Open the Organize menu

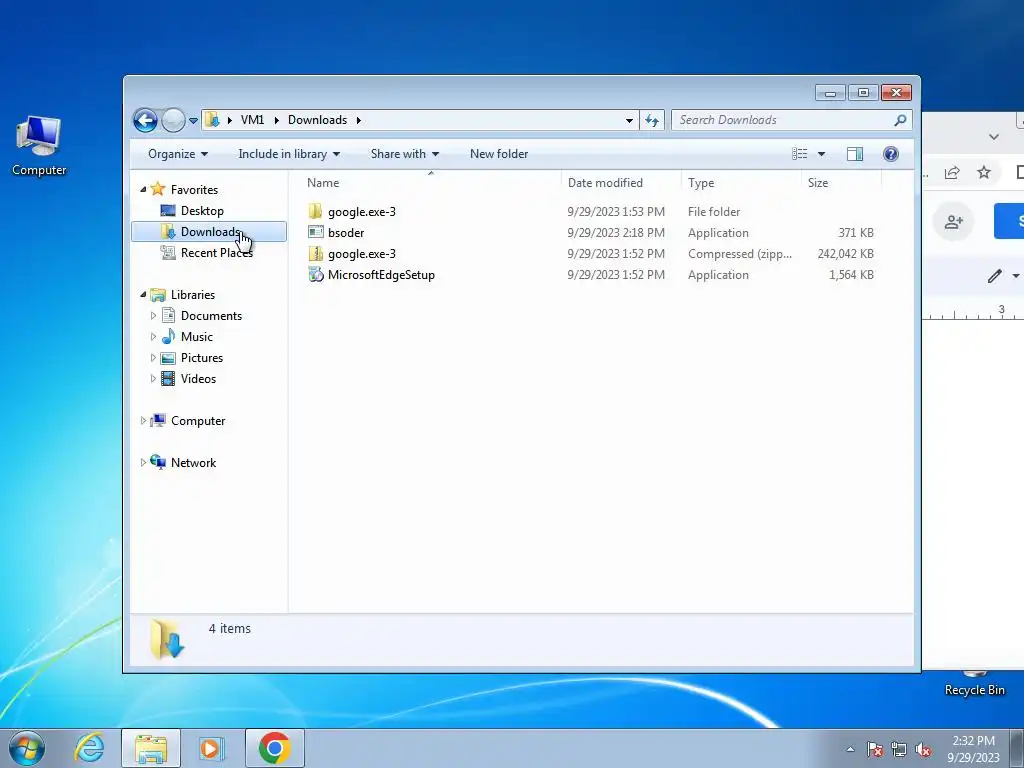(178, 154)
